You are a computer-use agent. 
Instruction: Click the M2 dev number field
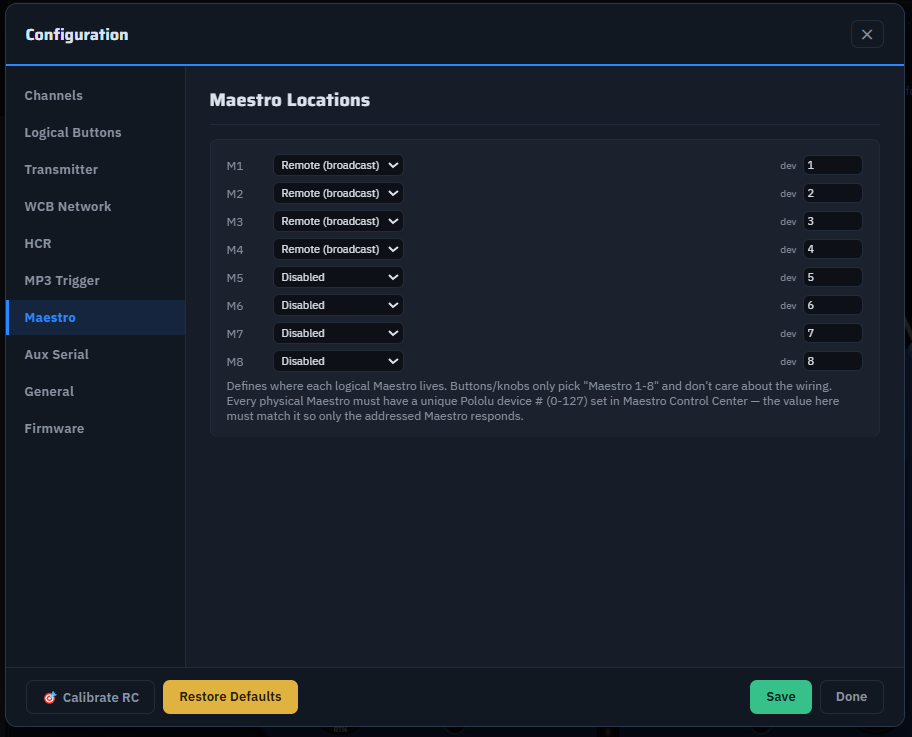tap(832, 193)
